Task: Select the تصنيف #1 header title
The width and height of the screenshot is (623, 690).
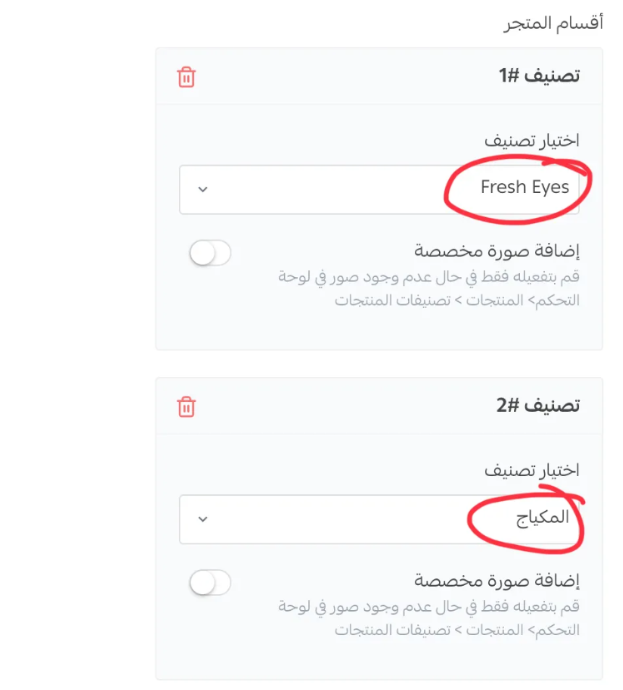Action: 540,76
